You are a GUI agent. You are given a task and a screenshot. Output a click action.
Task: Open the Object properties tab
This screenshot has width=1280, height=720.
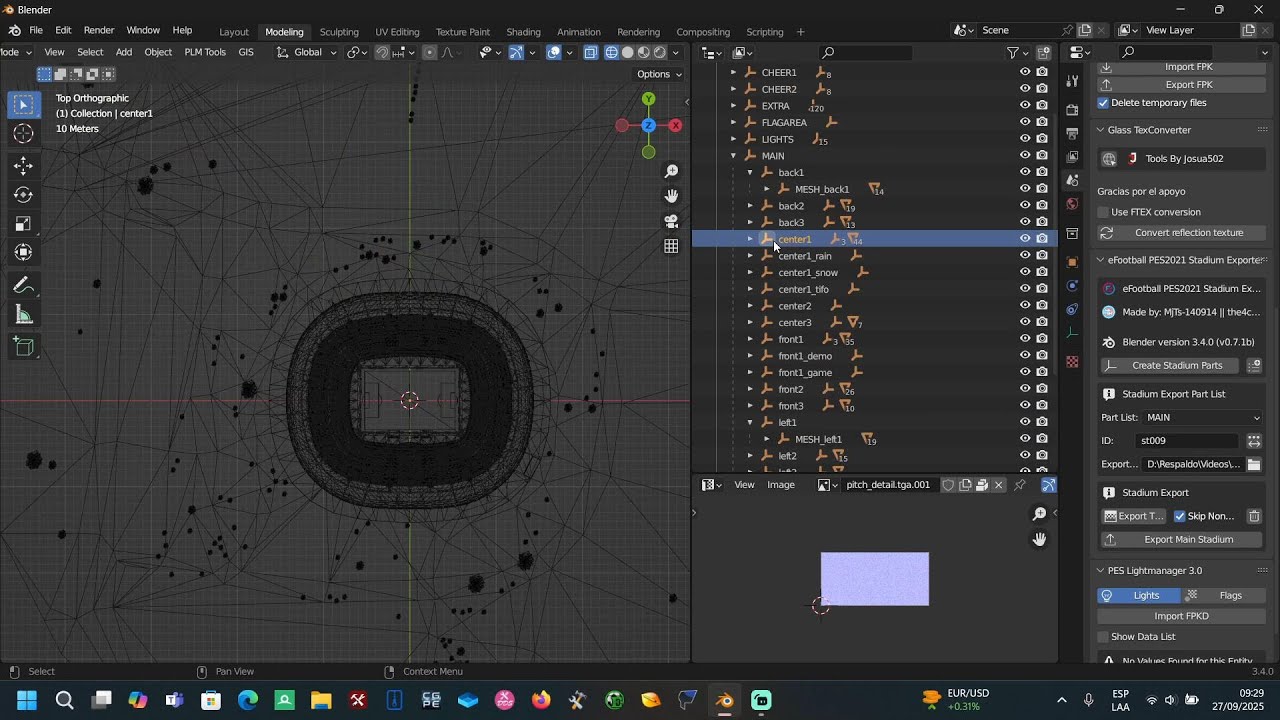pos(1072,262)
